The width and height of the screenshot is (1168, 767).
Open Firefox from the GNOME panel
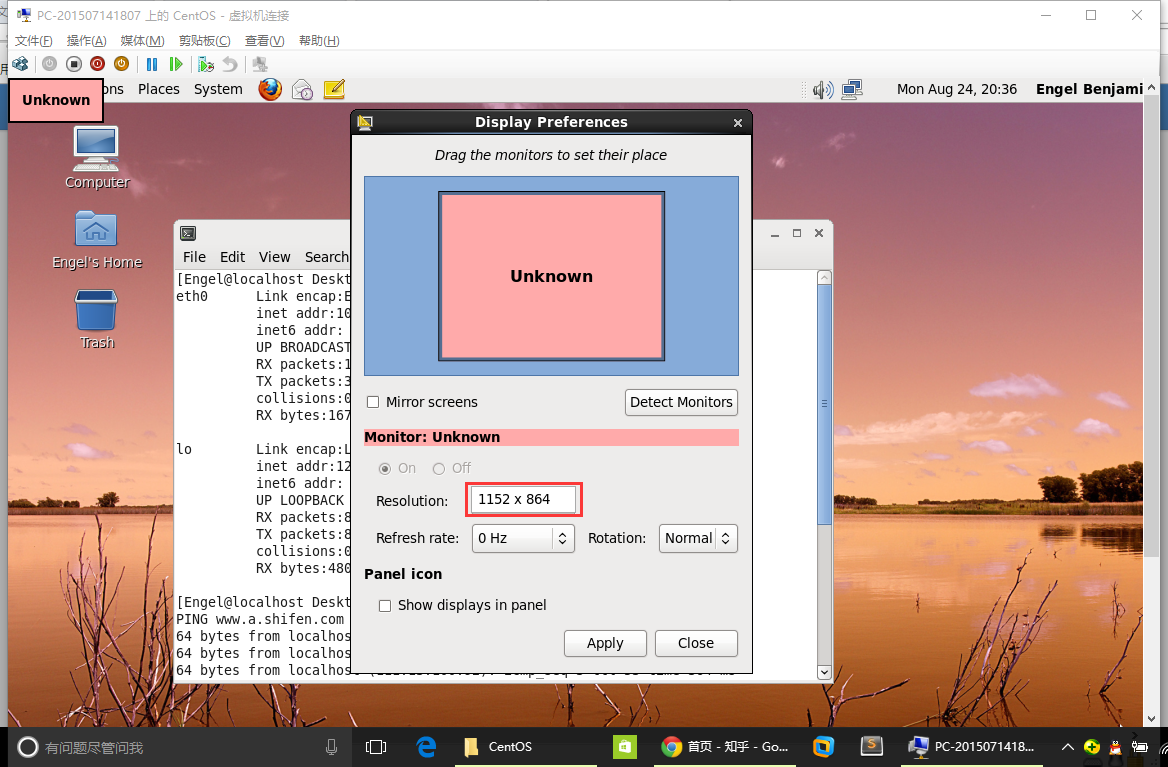pos(269,89)
